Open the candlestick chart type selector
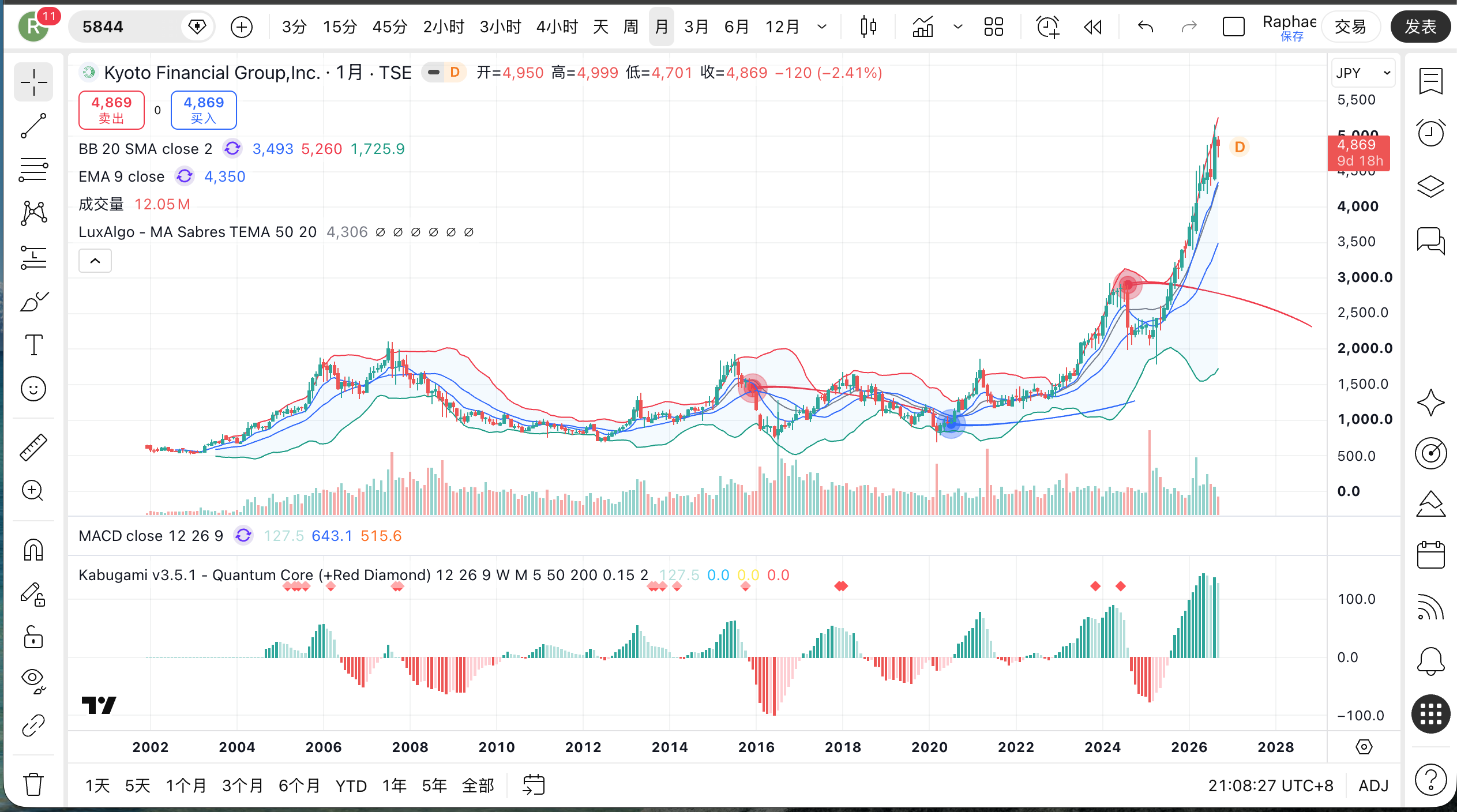The image size is (1457, 812). click(x=868, y=27)
